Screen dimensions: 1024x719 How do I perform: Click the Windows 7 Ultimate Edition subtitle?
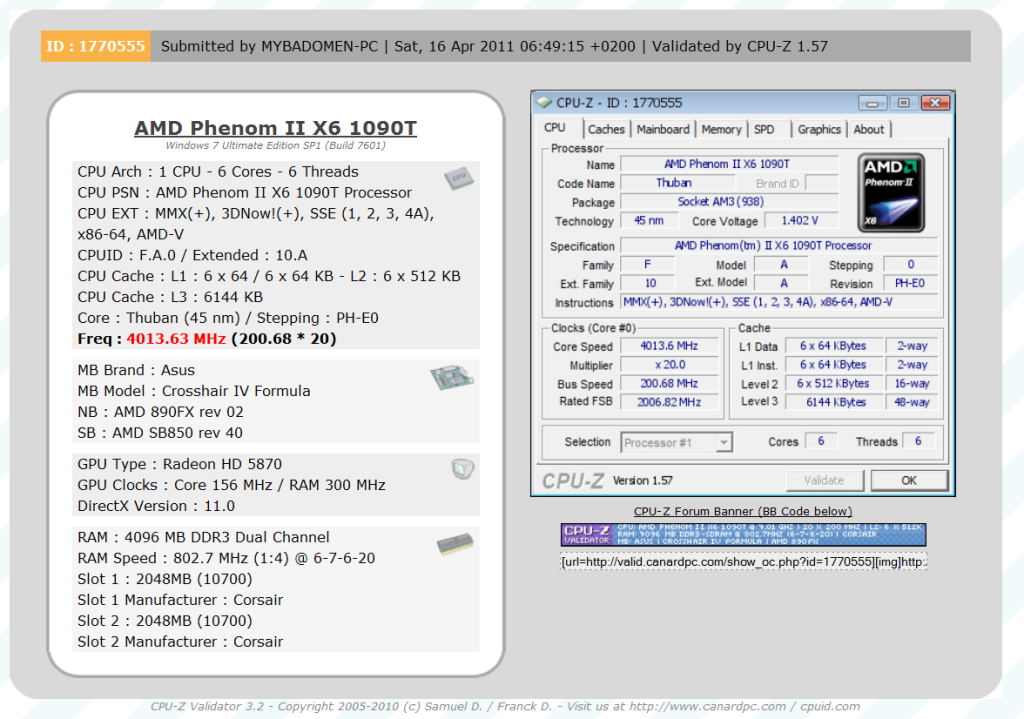(x=275, y=146)
